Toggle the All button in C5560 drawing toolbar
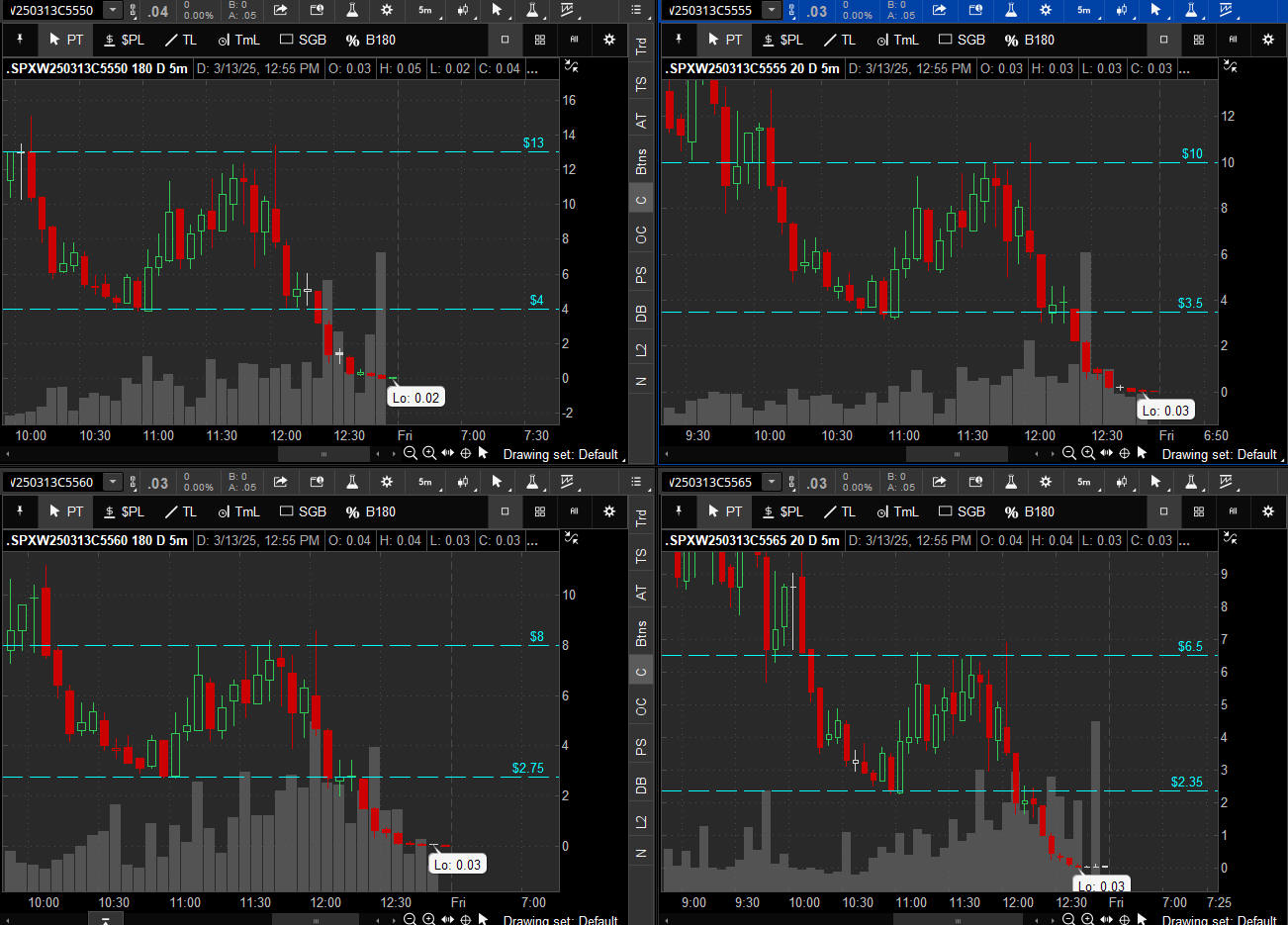Viewport: 1288px width, 925px height. point(574,511)
